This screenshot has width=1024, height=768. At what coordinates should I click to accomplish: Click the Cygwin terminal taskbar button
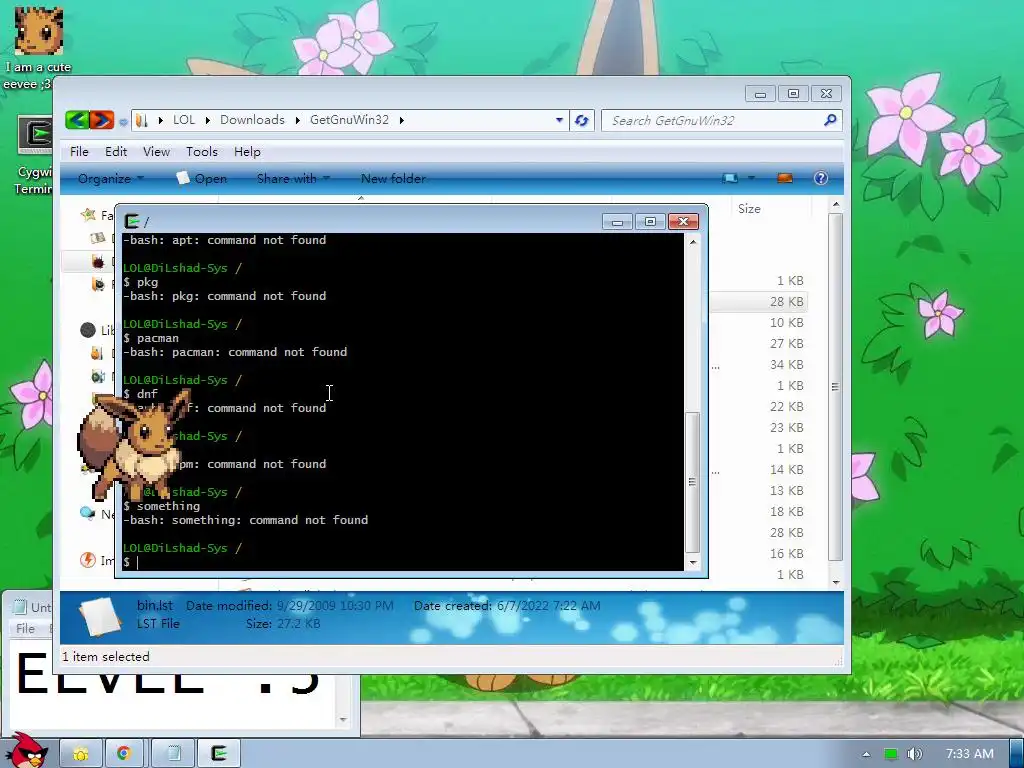219,754
